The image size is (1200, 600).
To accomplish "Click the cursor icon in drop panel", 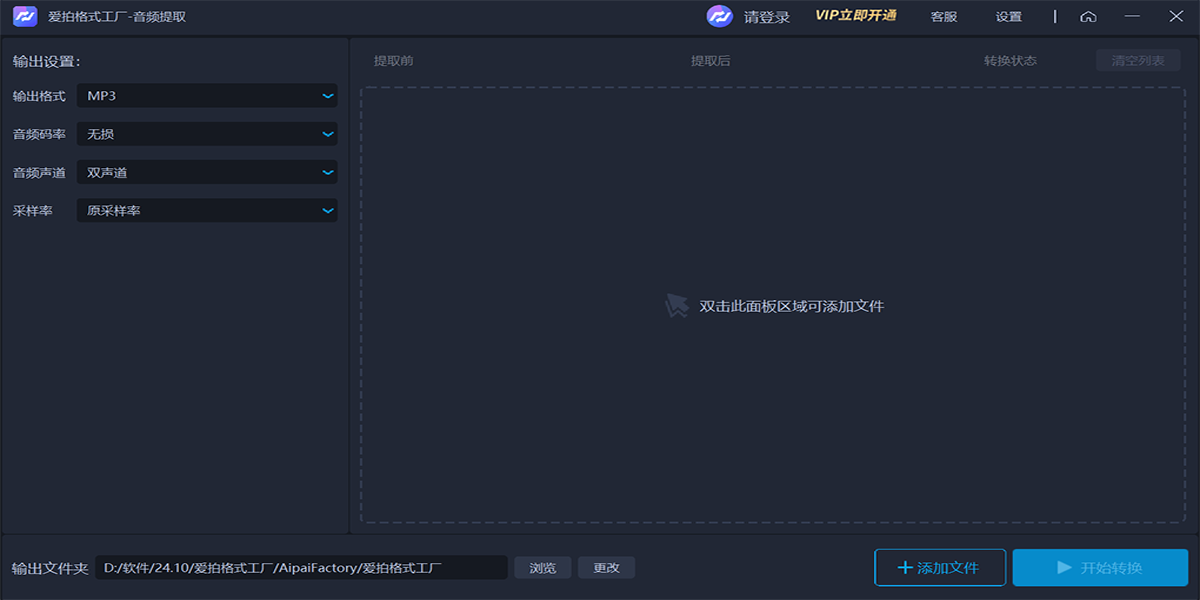I will (677, 306).
